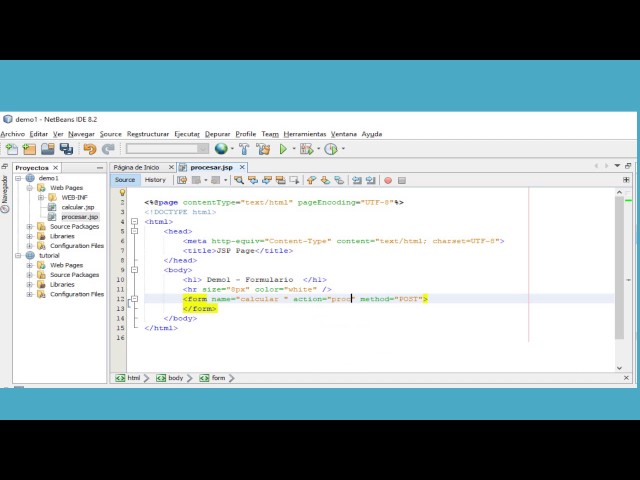Click the Save All icon
The width and height of the screenshot is (640, 480).
click(66, 149)
